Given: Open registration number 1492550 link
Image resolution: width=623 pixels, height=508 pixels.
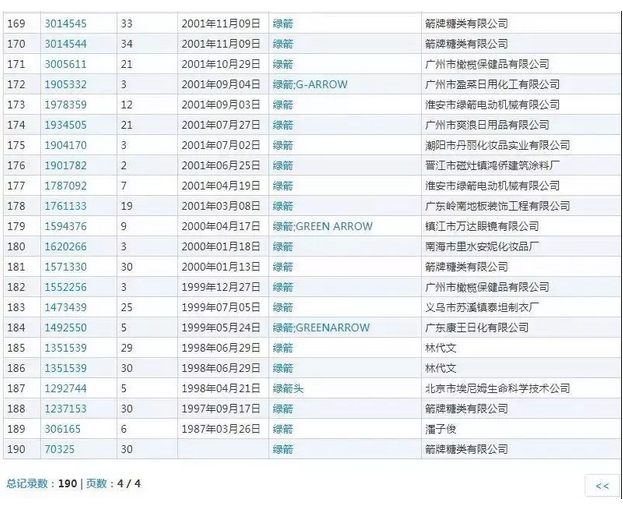Looking at the screenshot, I should coord(66,327).
